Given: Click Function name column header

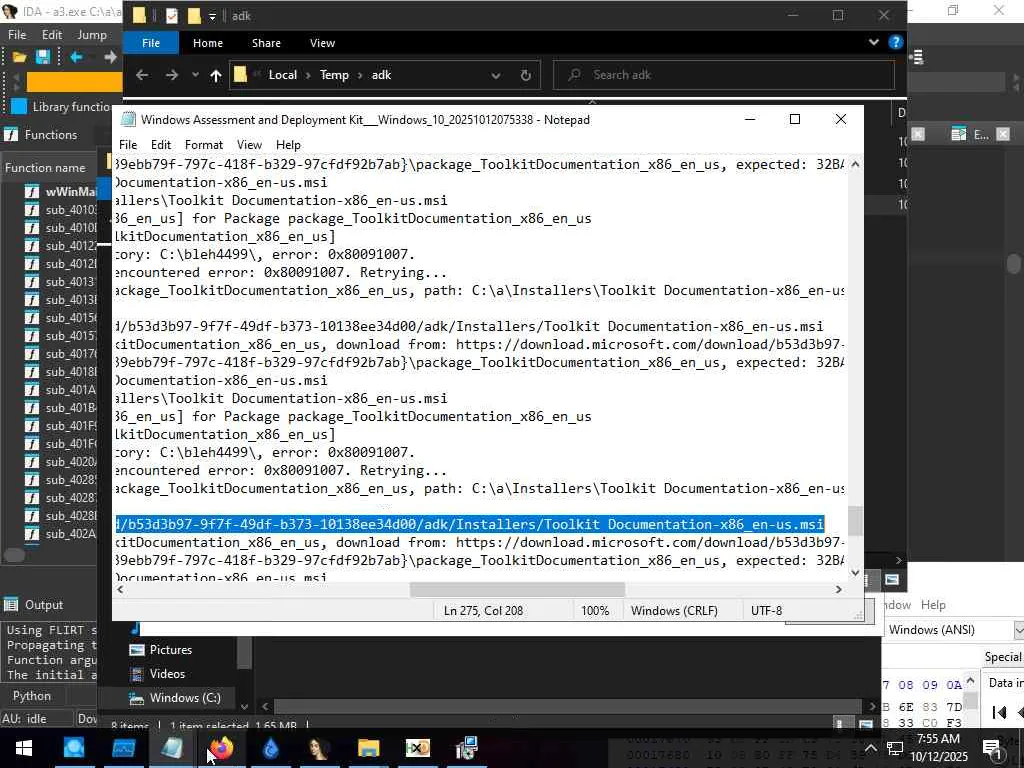Looking at the screenshot, I should tap(45, 168).
